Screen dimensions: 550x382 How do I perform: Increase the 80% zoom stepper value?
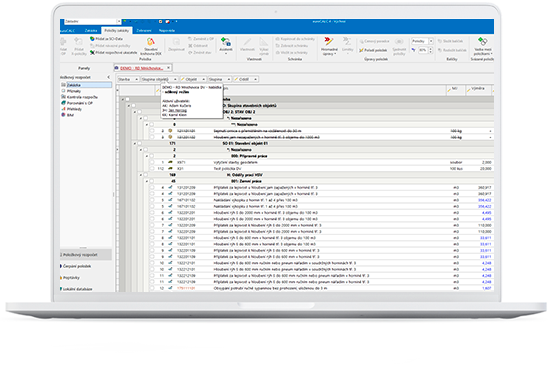click(431, 48)
